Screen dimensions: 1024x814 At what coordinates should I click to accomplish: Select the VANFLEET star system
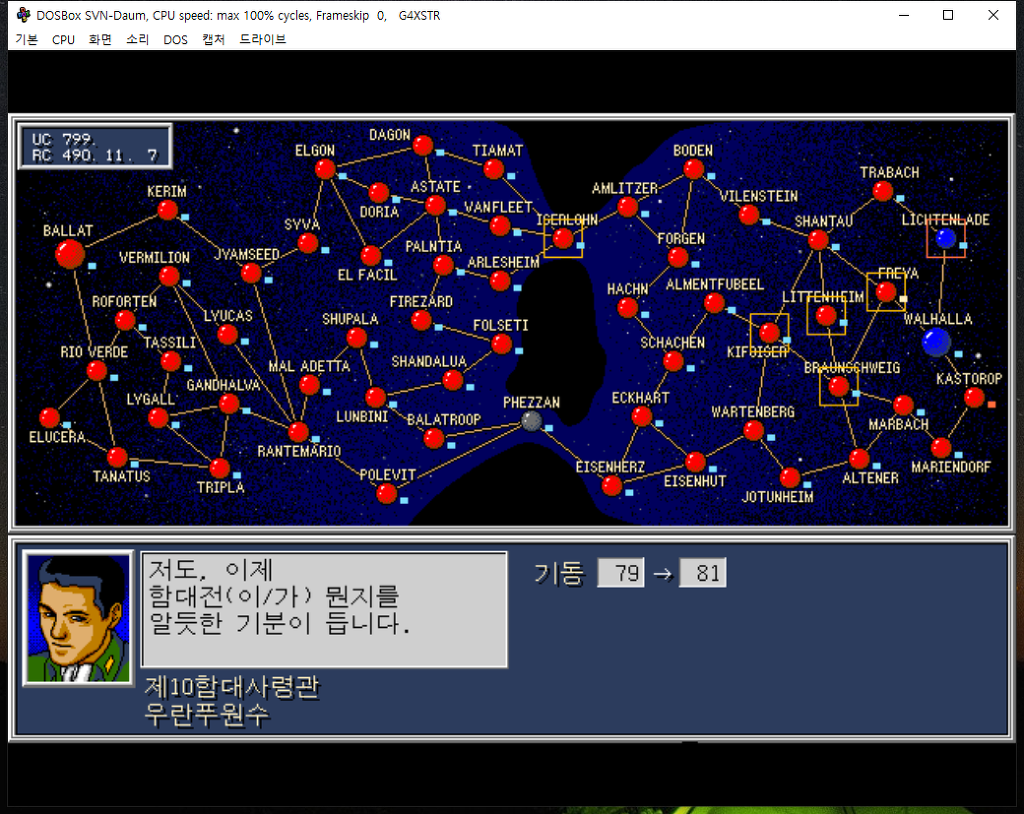coord(500,226)
